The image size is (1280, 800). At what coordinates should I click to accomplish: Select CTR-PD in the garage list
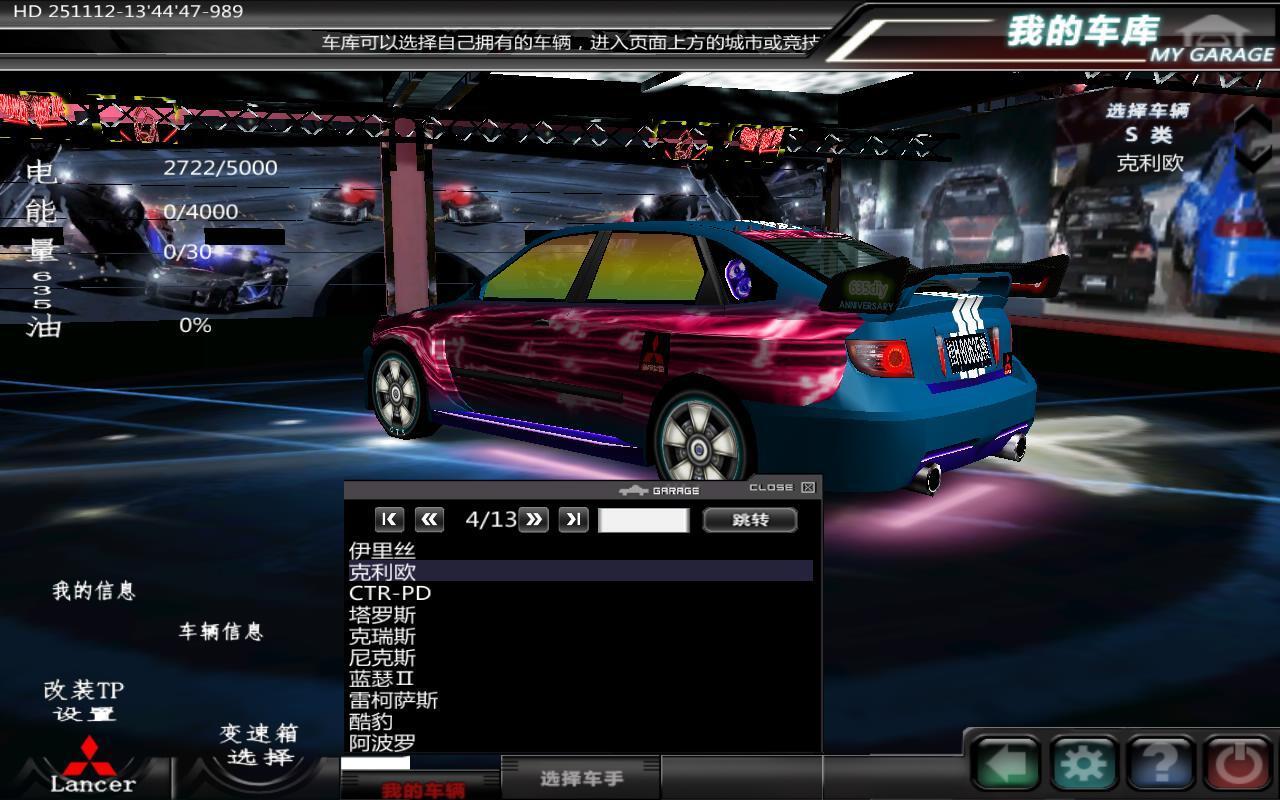tap(390, 593)
